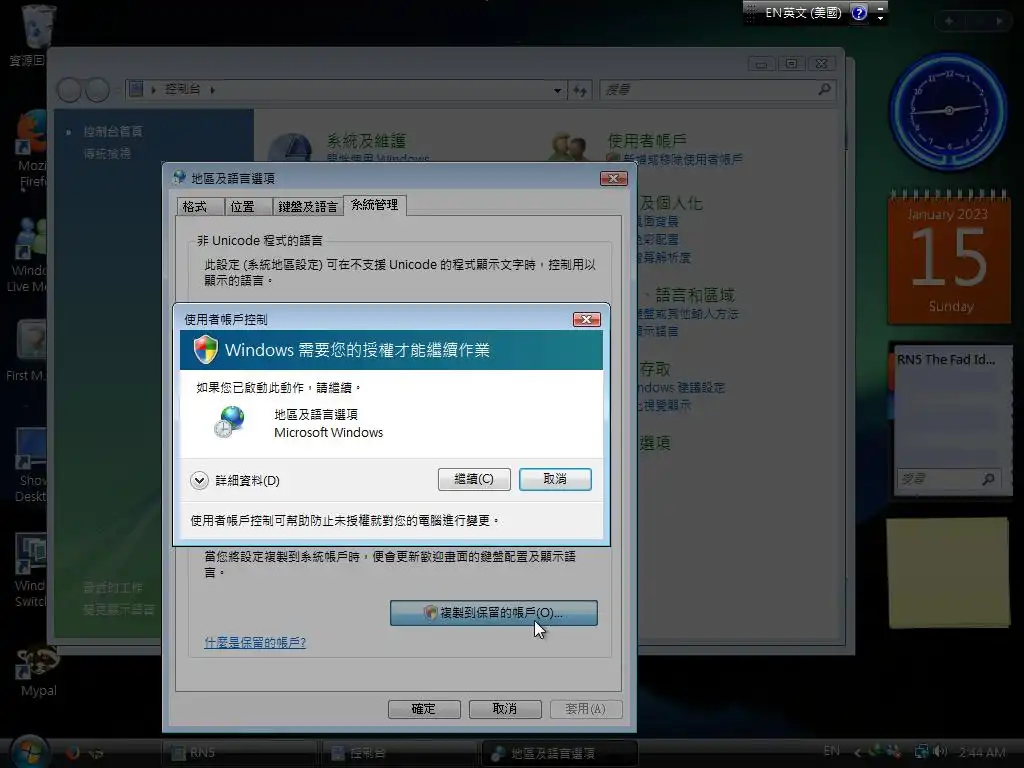This screenshot has height=768, width=1024.
Task: Expand 詳細資料(D) chevron in UAC dialog
Action: (x=199, y=481)
